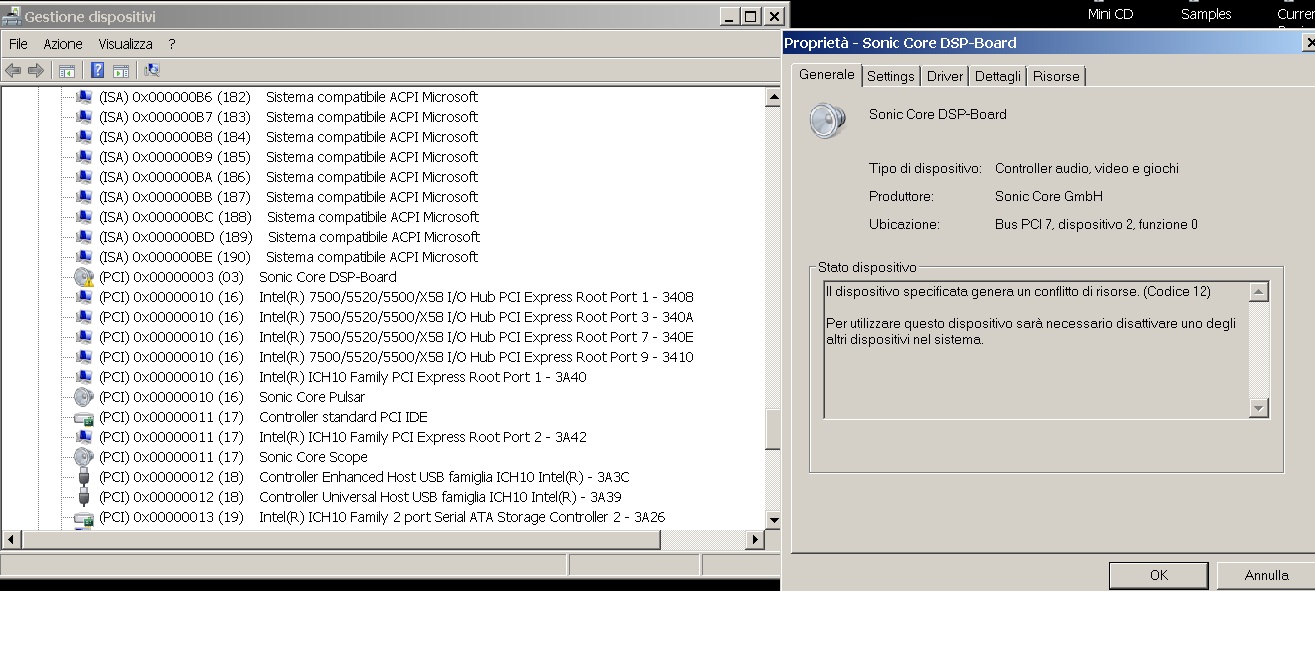Open the Azione menu

click(x=63, y=44)
